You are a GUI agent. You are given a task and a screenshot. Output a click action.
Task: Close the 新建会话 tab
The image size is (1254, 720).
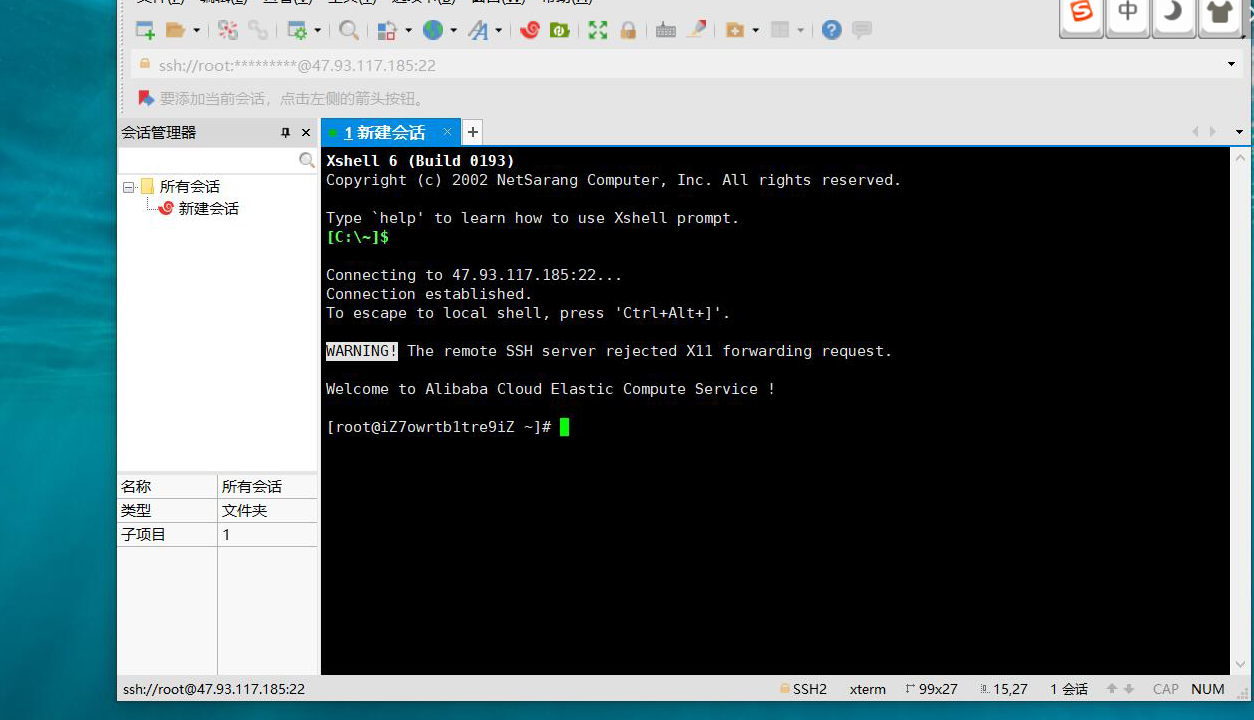[447, 131]
